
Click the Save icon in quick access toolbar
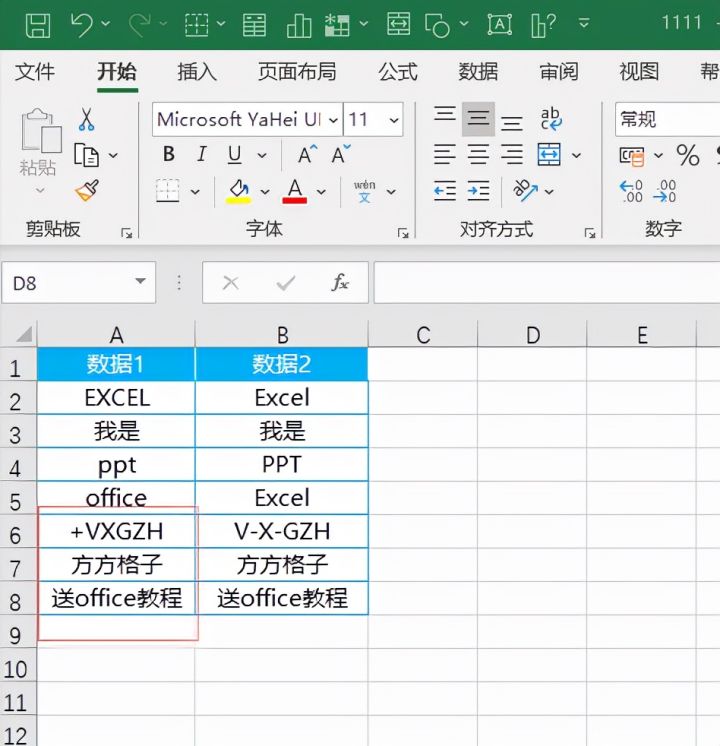[x=38, y=25]
